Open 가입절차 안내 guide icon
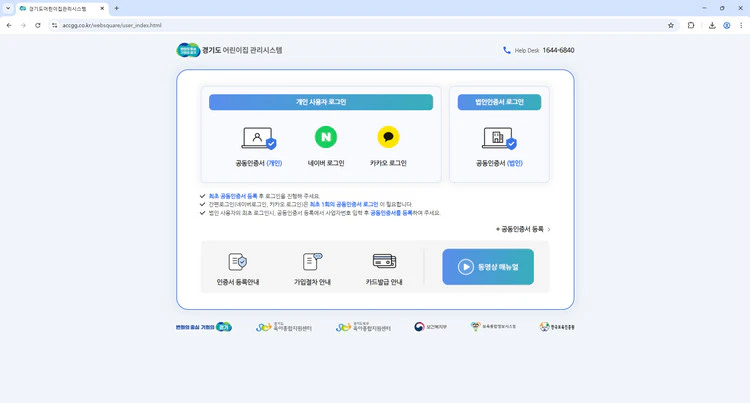 312,261
